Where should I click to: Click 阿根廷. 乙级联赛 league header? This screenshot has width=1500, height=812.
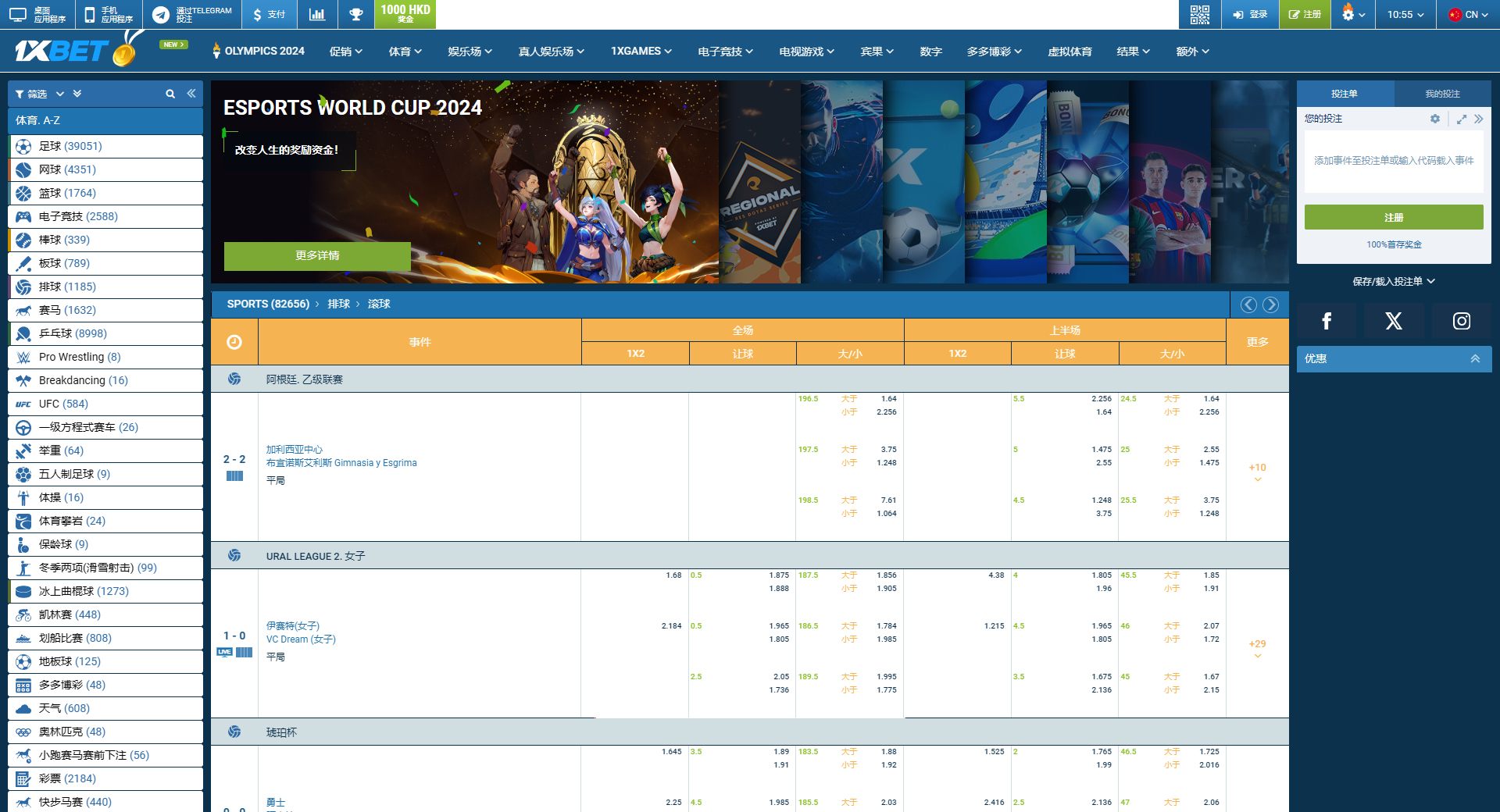click(305, 379)
